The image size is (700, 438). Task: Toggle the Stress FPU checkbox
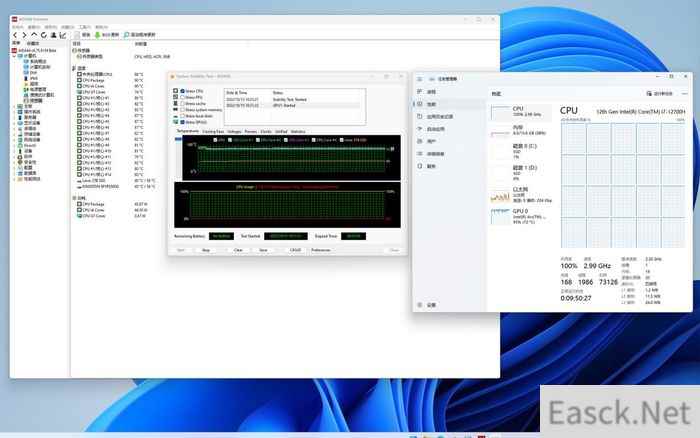183,97
